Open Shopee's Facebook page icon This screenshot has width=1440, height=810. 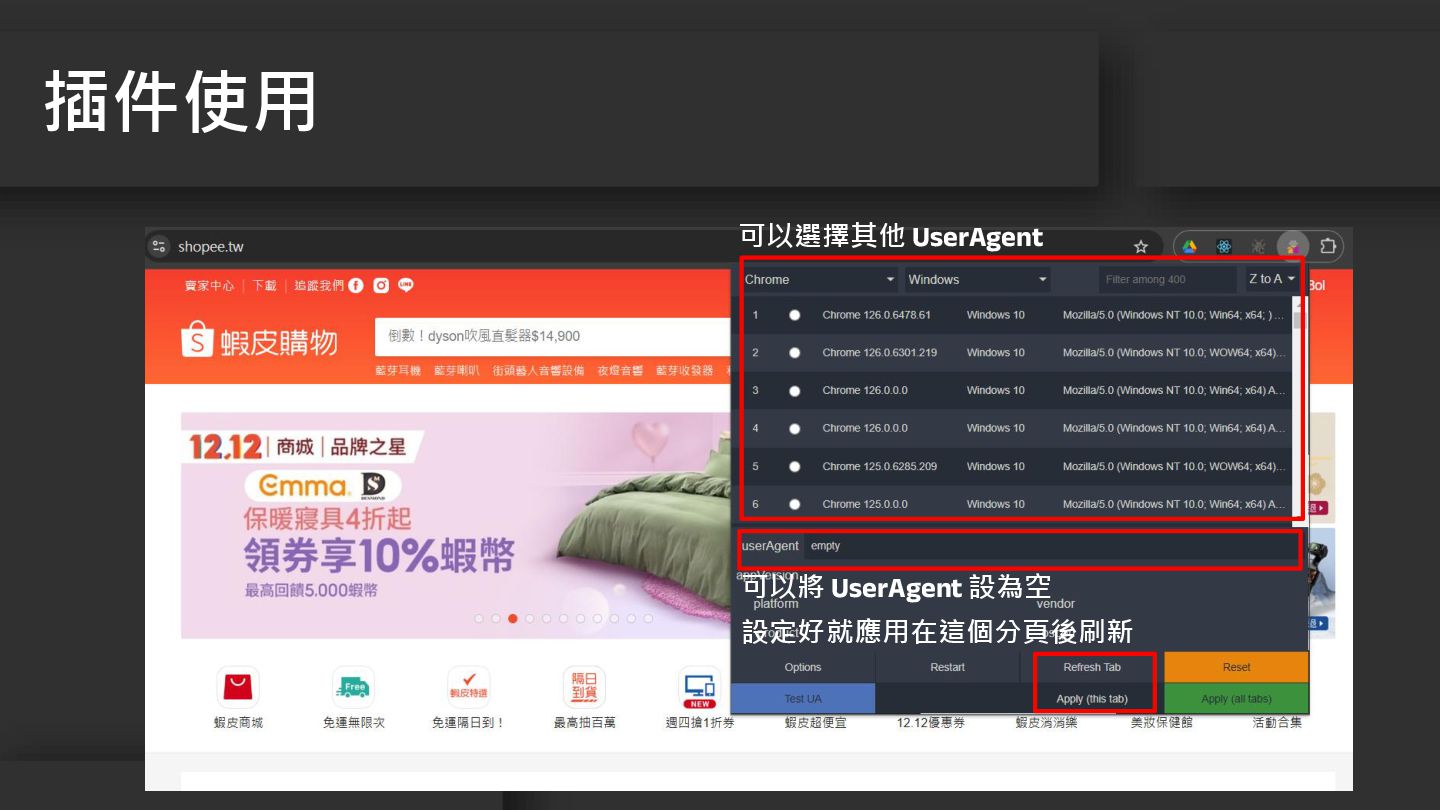tap(356, 285)
